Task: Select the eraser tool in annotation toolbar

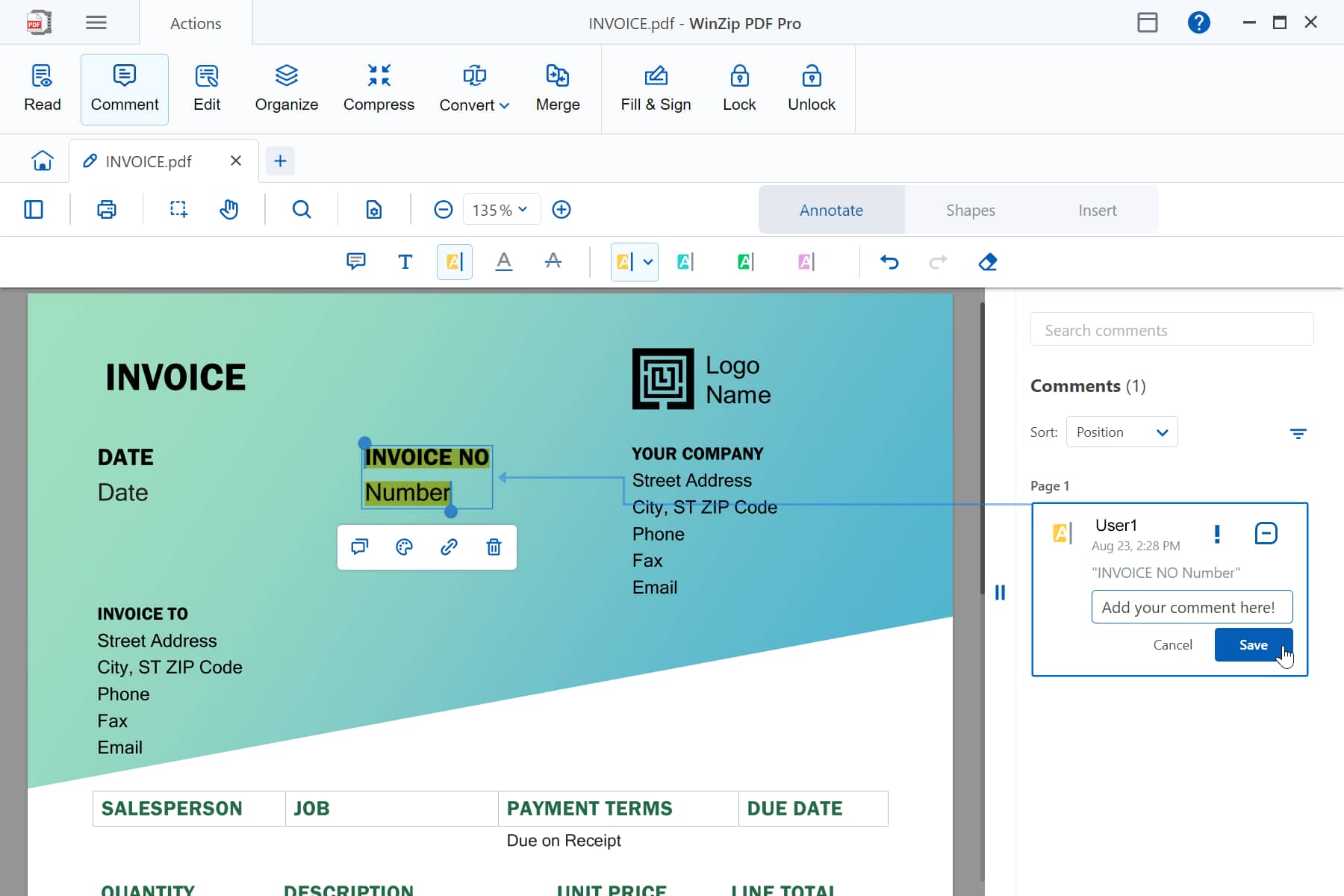Action: pos(987,262)
